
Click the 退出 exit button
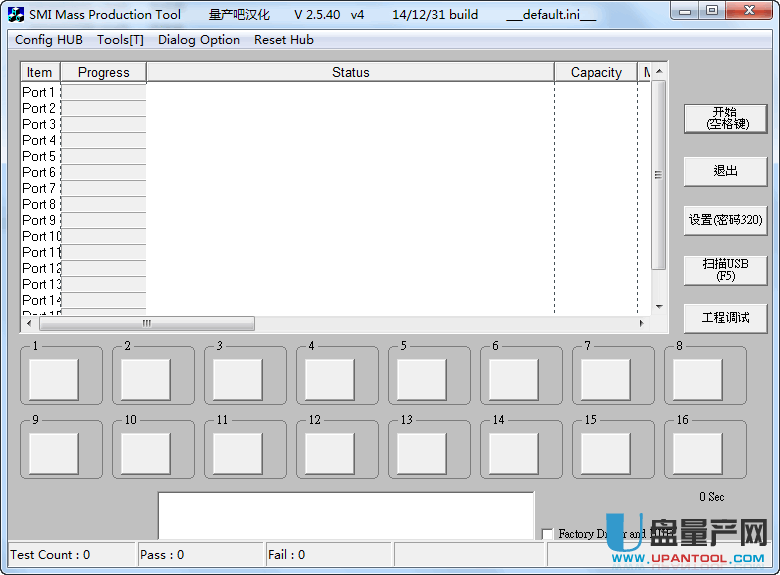click(725, 171)
